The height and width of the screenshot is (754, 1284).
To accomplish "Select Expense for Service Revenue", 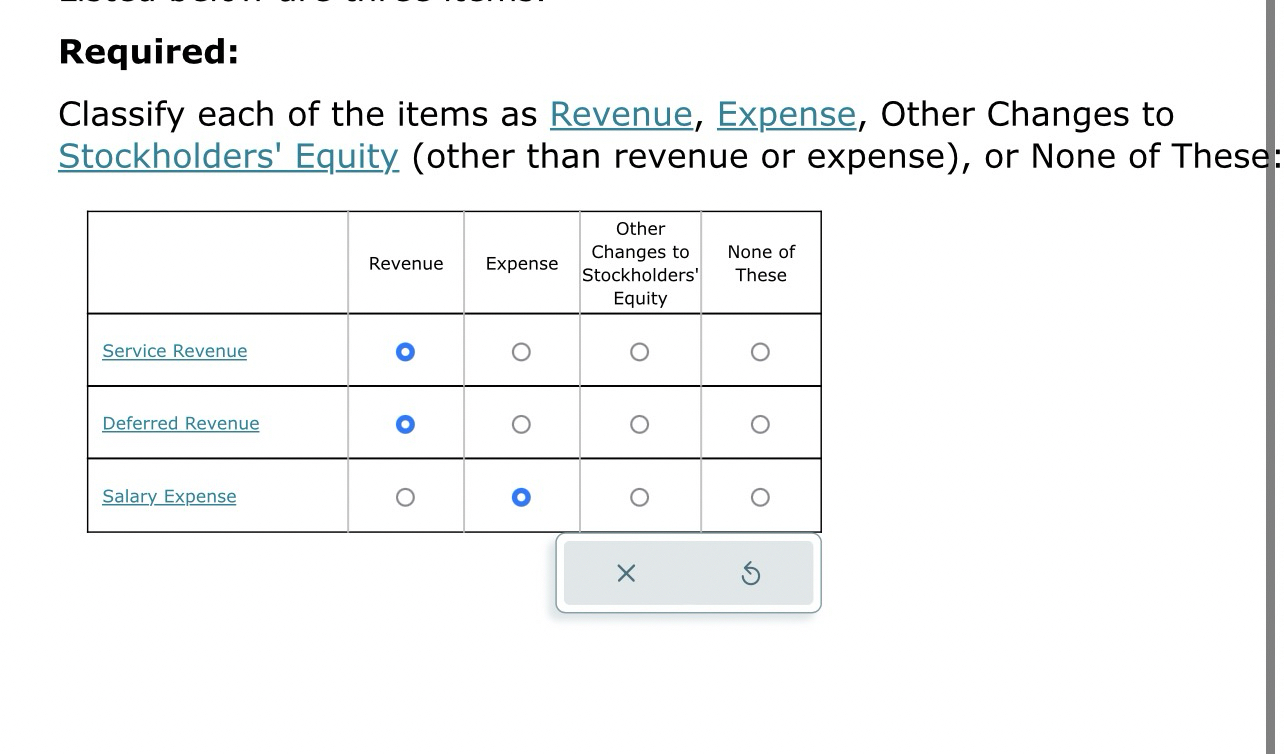I will point(521,351).
